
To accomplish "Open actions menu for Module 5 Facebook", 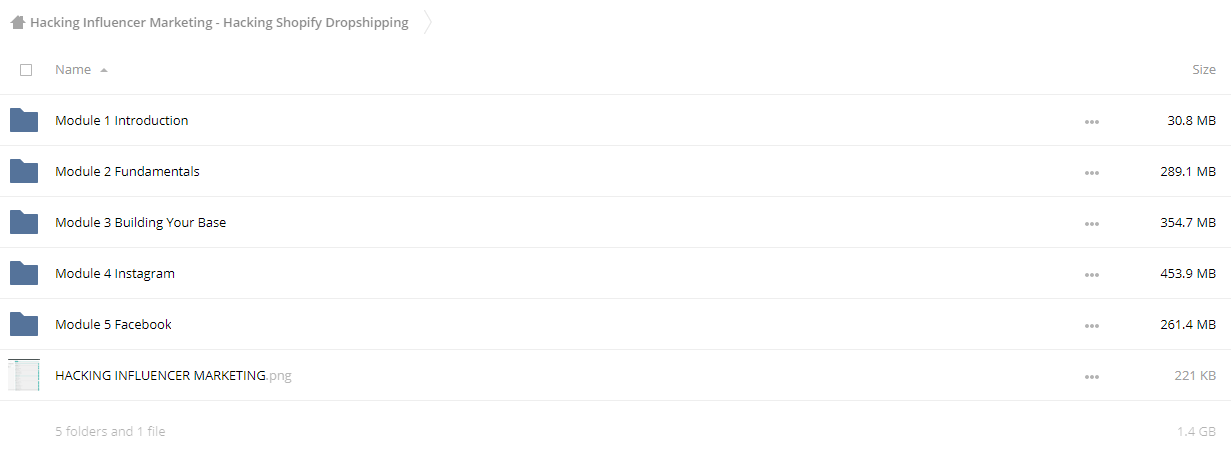I will 1091,325.
